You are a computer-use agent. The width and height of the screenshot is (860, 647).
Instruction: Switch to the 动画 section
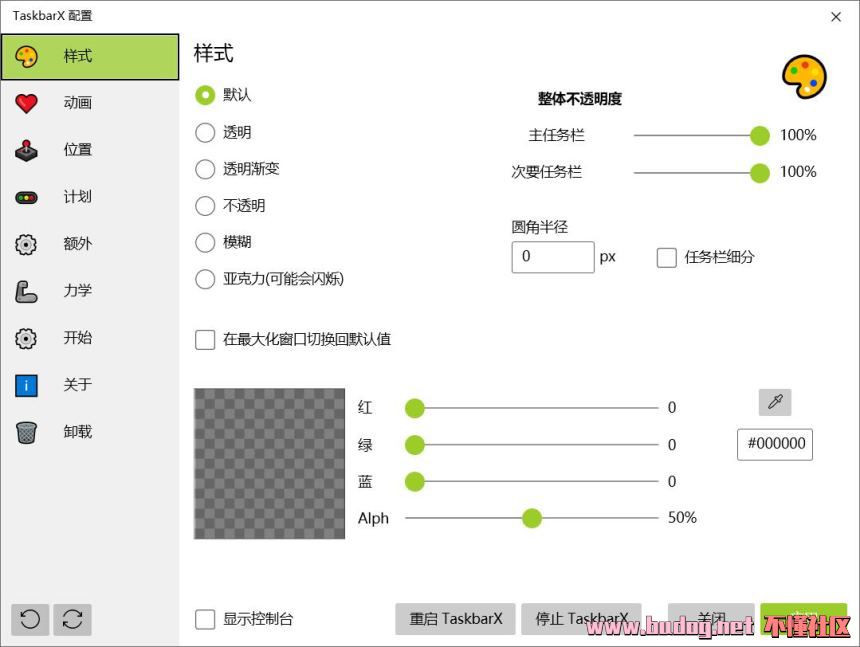pyautogui.click(x=90, y=103)
